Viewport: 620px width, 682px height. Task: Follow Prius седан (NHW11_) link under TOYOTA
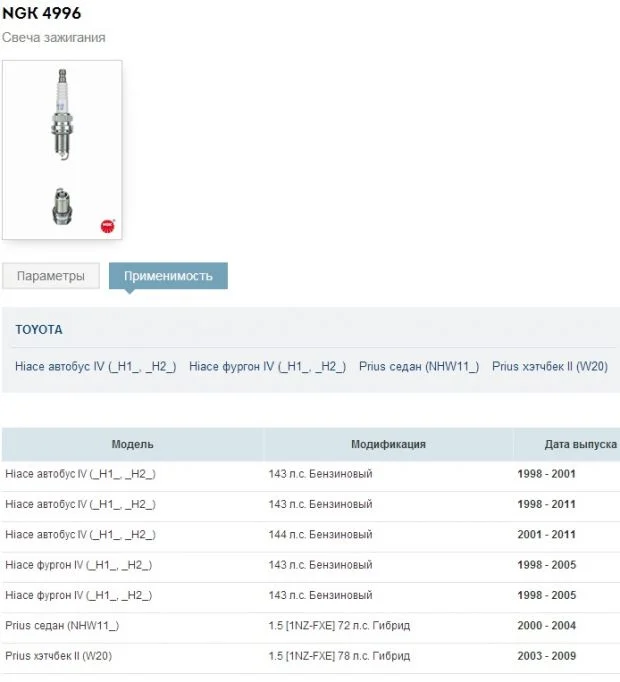tap(418, 367)
